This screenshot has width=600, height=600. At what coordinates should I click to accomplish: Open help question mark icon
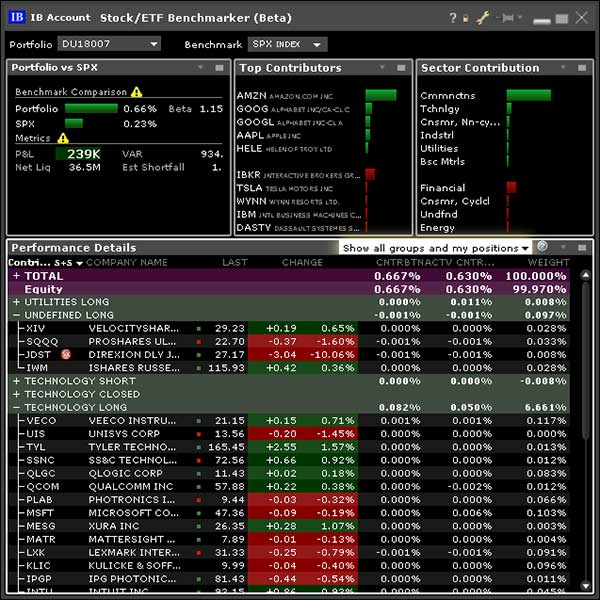(x=453, y=18)
